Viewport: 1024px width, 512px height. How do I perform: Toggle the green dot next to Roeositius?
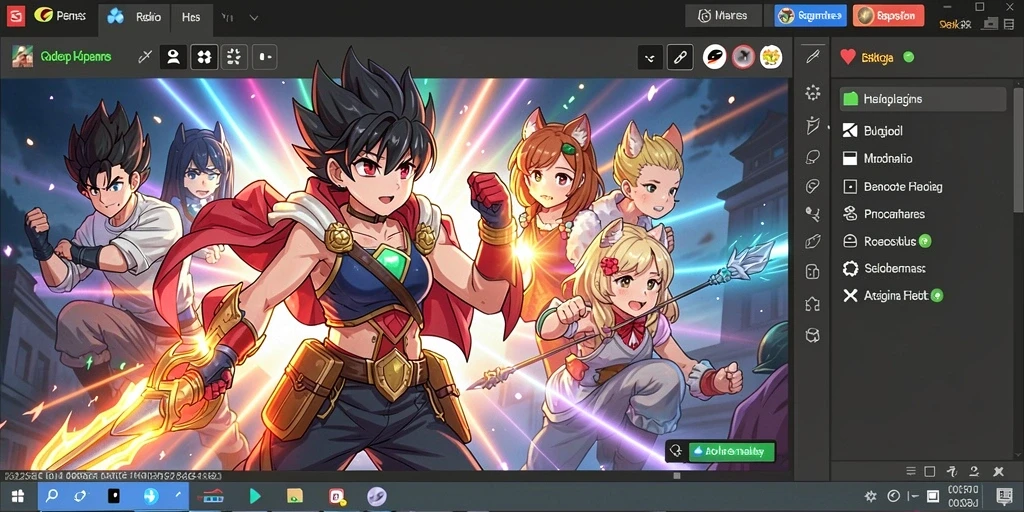click(x=925, y=241)
